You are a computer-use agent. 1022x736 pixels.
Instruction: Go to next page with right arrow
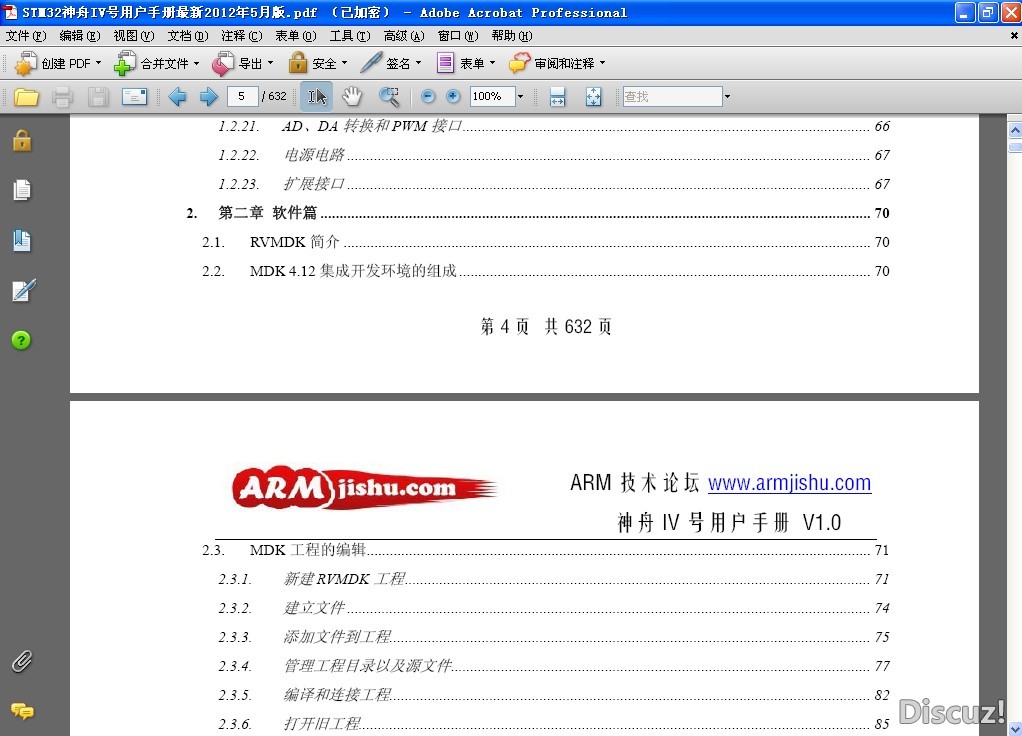[209, 97]
